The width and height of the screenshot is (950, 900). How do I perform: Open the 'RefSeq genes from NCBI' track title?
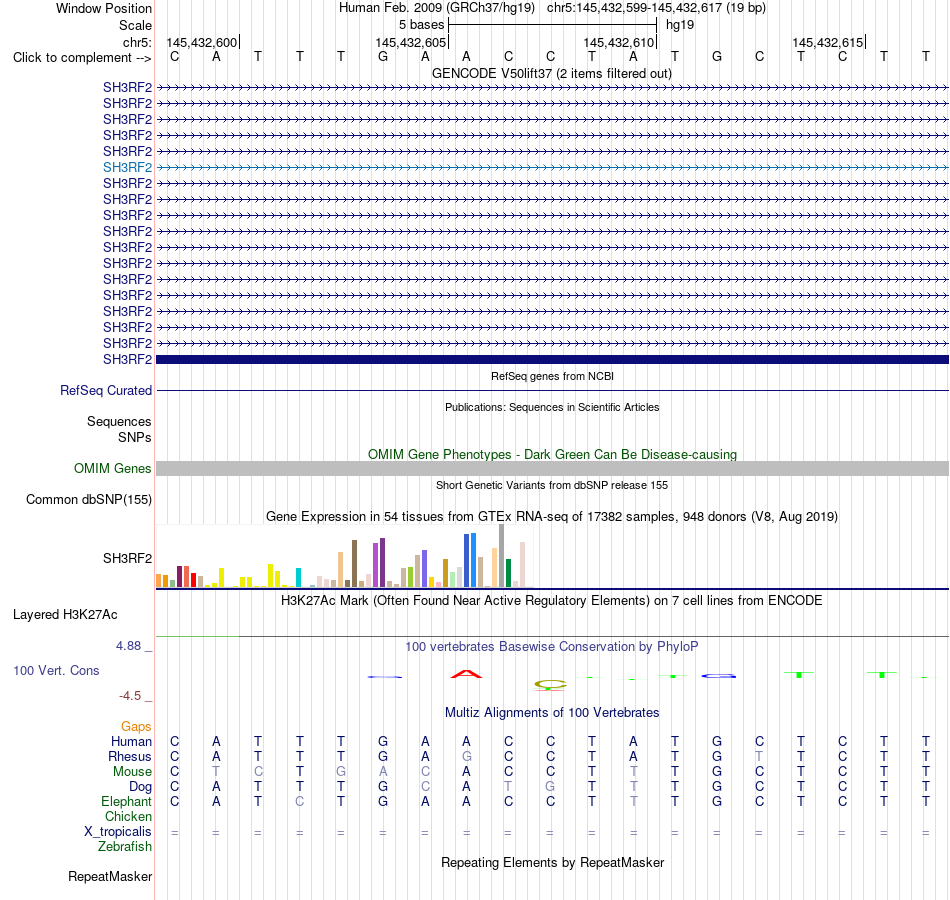552,376
